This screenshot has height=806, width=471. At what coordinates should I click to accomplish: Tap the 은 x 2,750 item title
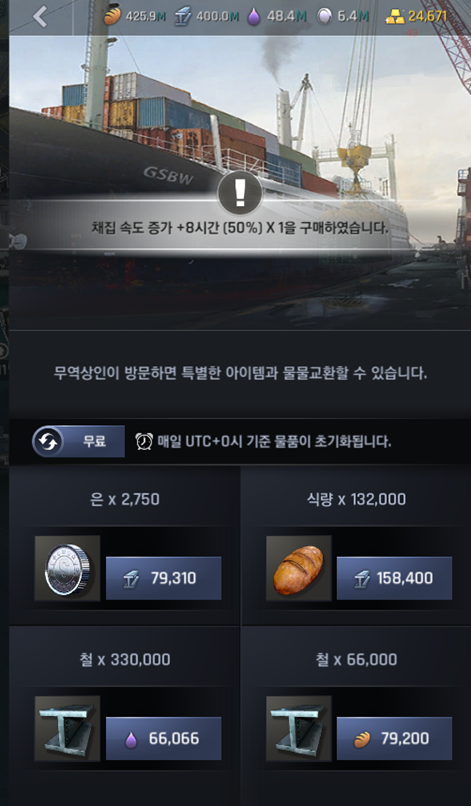(x=124, y=499)
